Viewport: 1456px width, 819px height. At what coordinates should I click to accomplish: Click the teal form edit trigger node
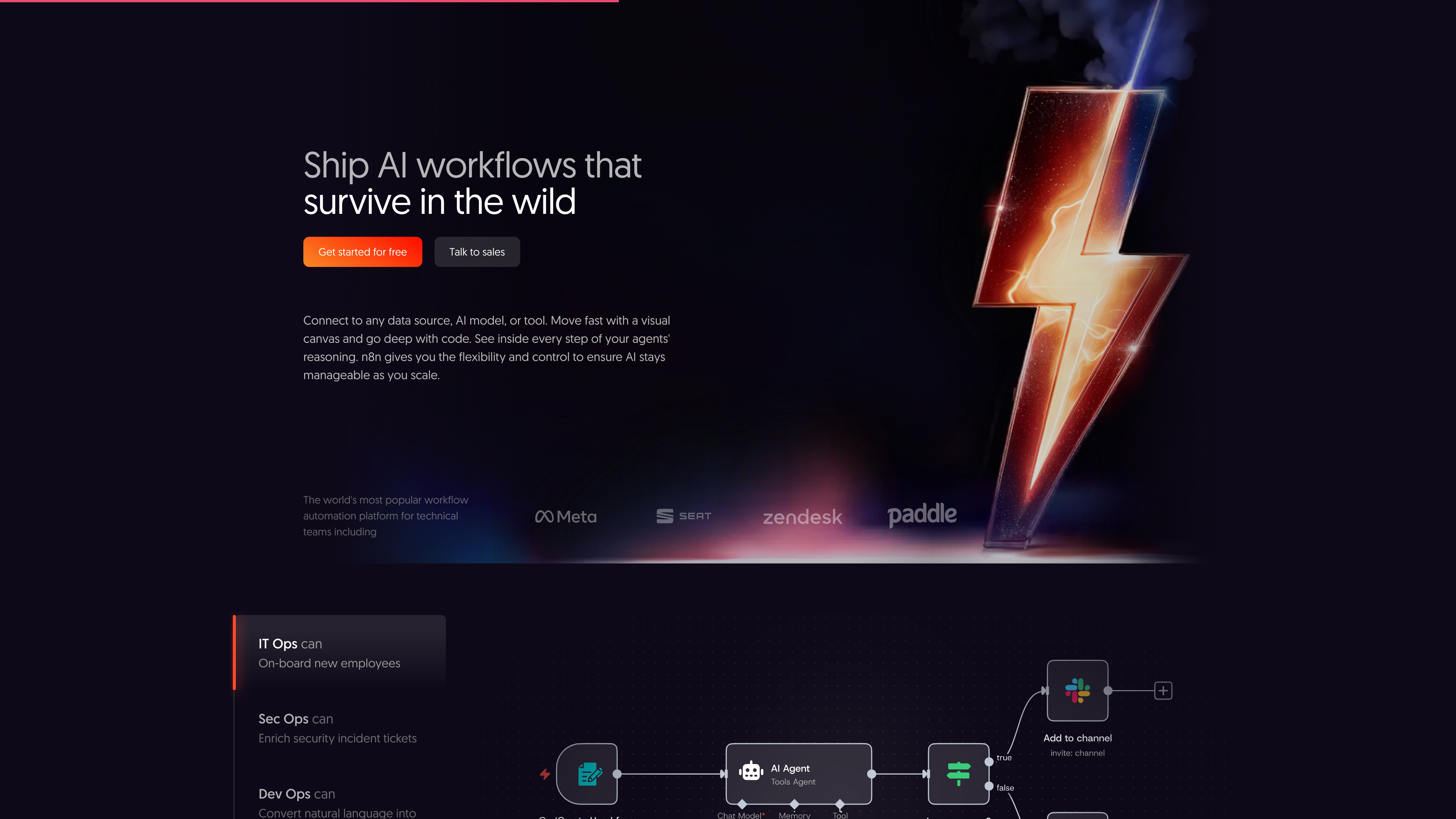(x=588, y=774)
